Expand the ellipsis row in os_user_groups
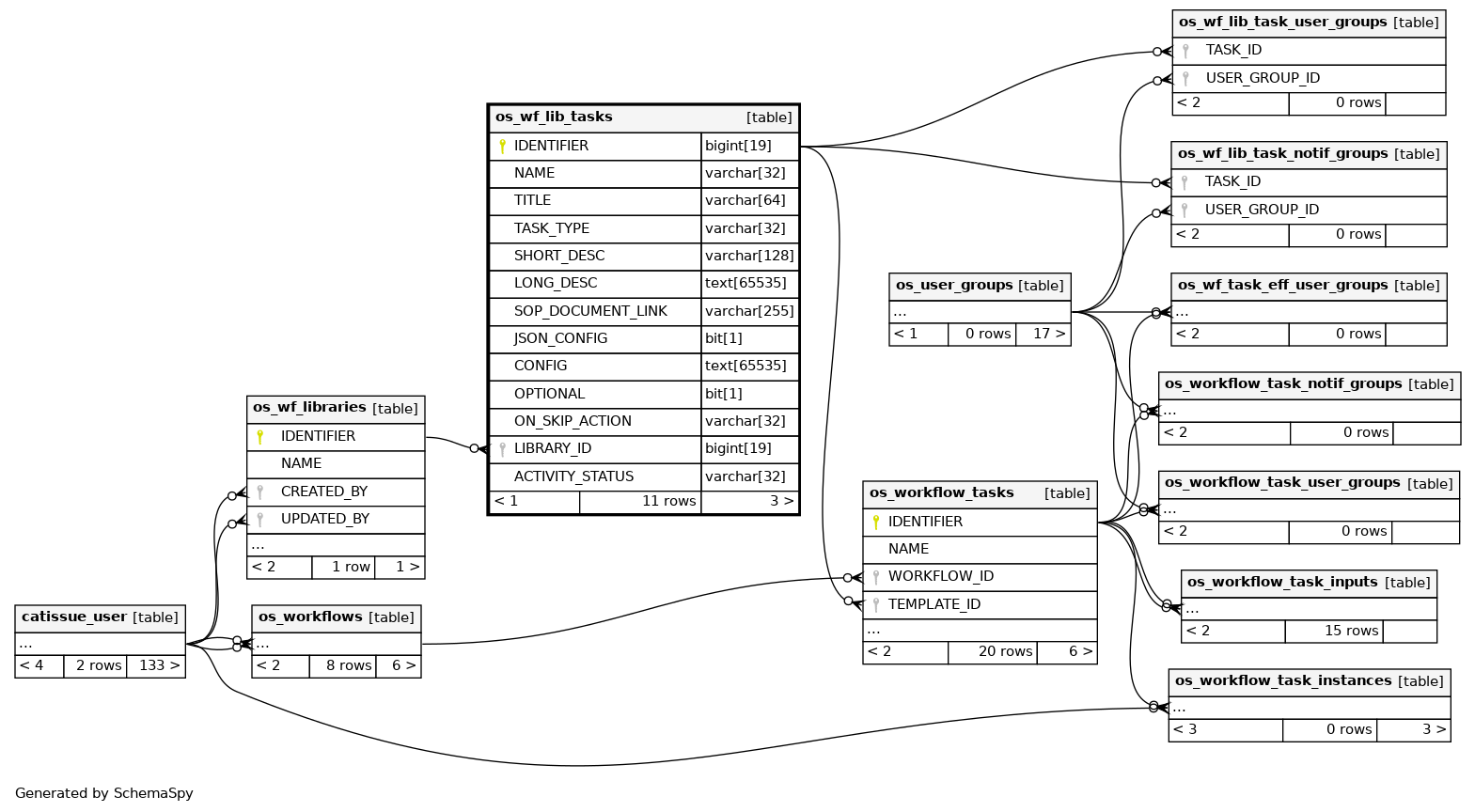The height and width of the screenshot is (812, 1475). coord(981,312)
